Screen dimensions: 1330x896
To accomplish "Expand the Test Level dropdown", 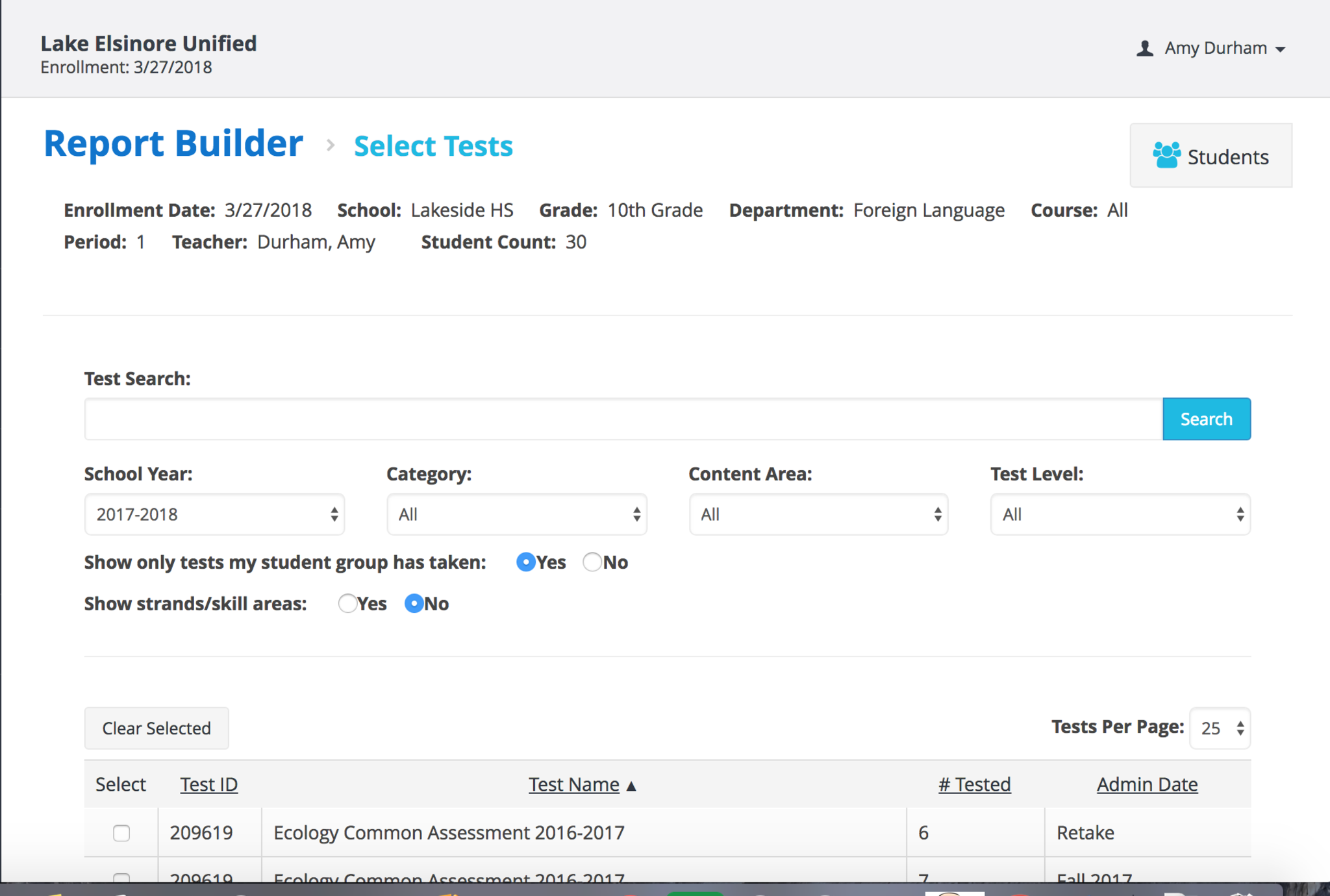I will coord(1120,515).
